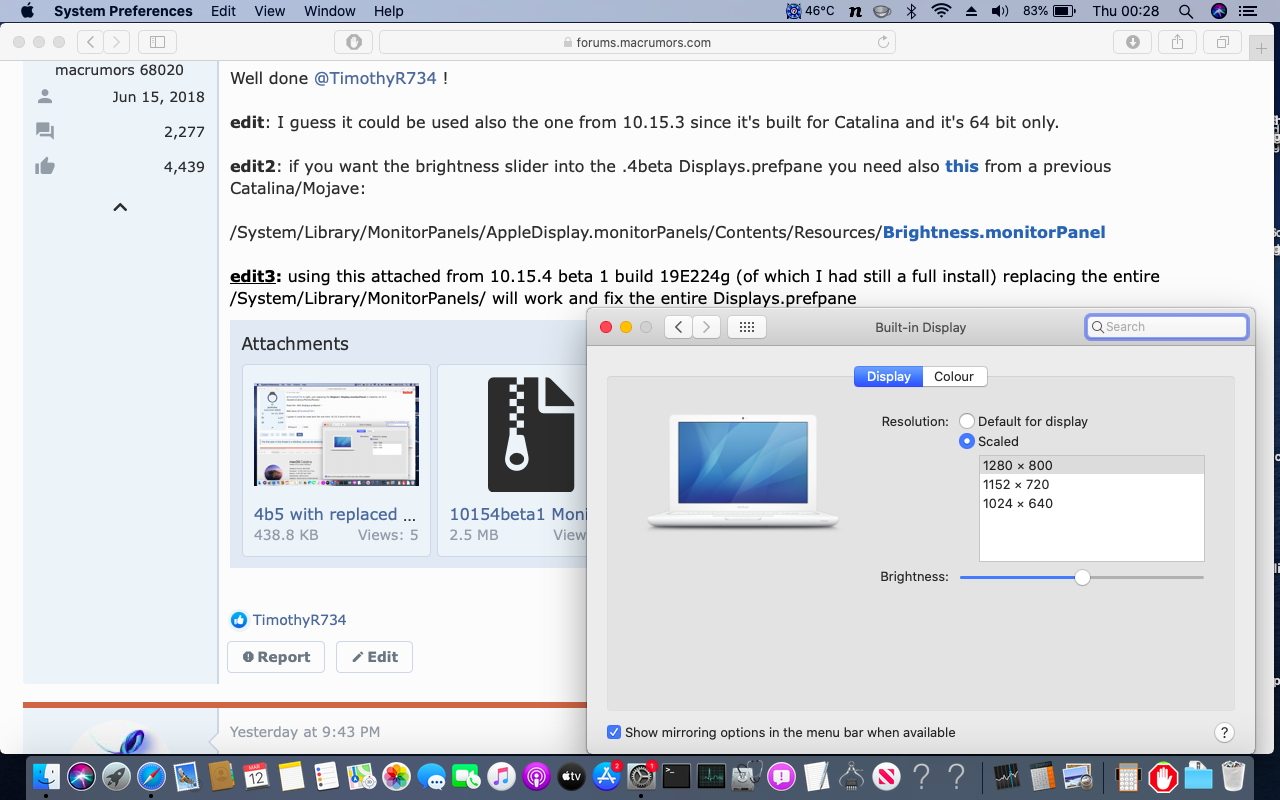Switch to the Colour tab

(x=954, y=377)
